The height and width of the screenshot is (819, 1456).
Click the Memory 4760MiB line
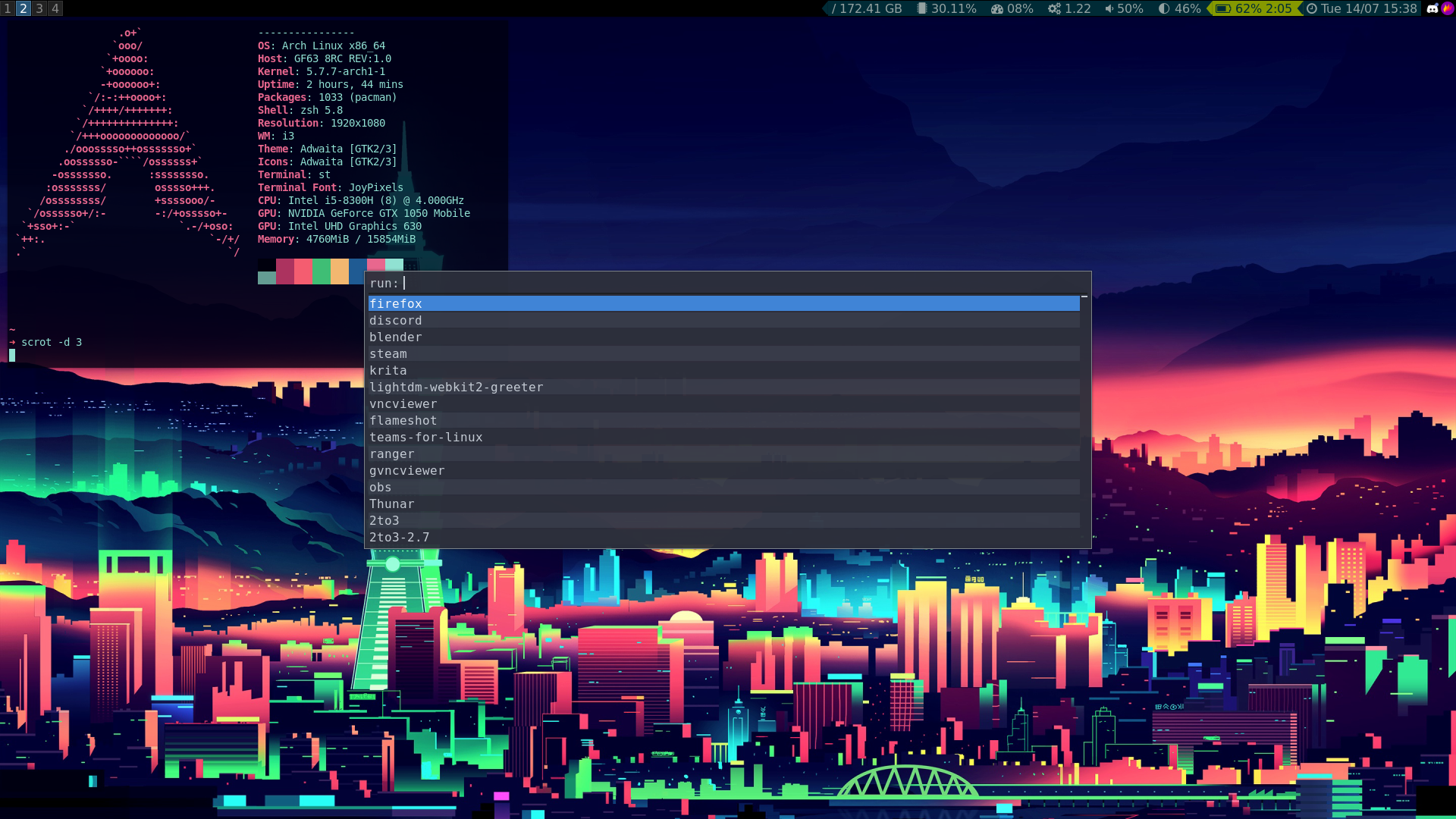click(337, 239)
